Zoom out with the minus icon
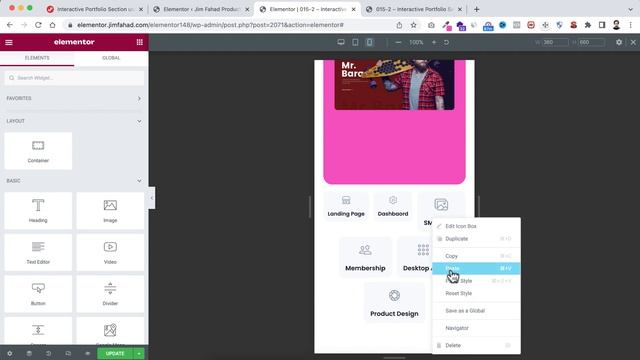Screen dimensions: 640x360 398,42
